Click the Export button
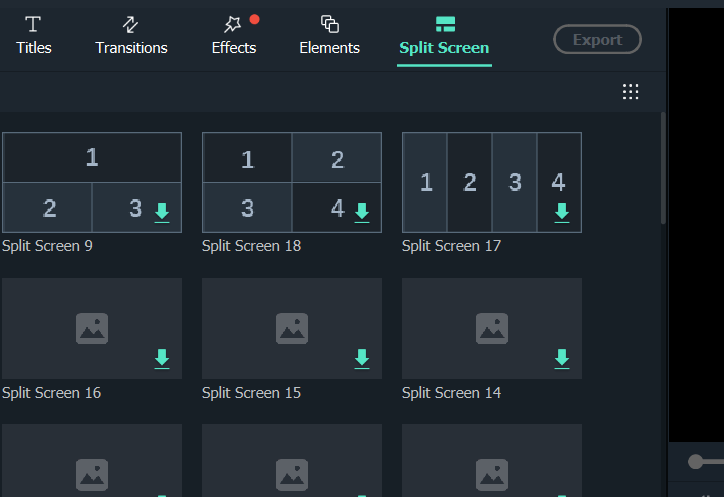Screen dimensions: 724x497 coord(597,39)
